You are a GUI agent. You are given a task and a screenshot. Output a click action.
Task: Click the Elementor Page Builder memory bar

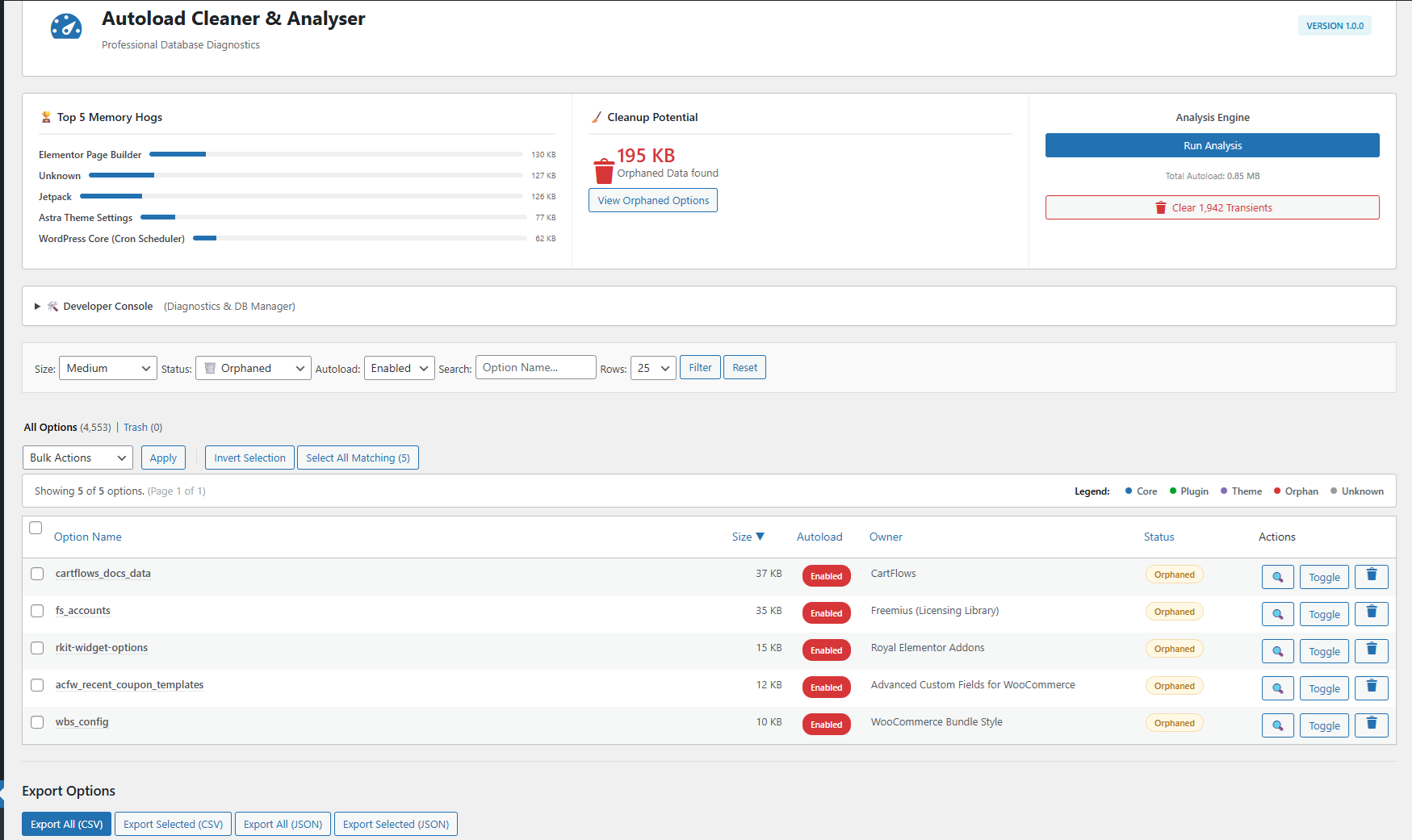pos(178,154)
